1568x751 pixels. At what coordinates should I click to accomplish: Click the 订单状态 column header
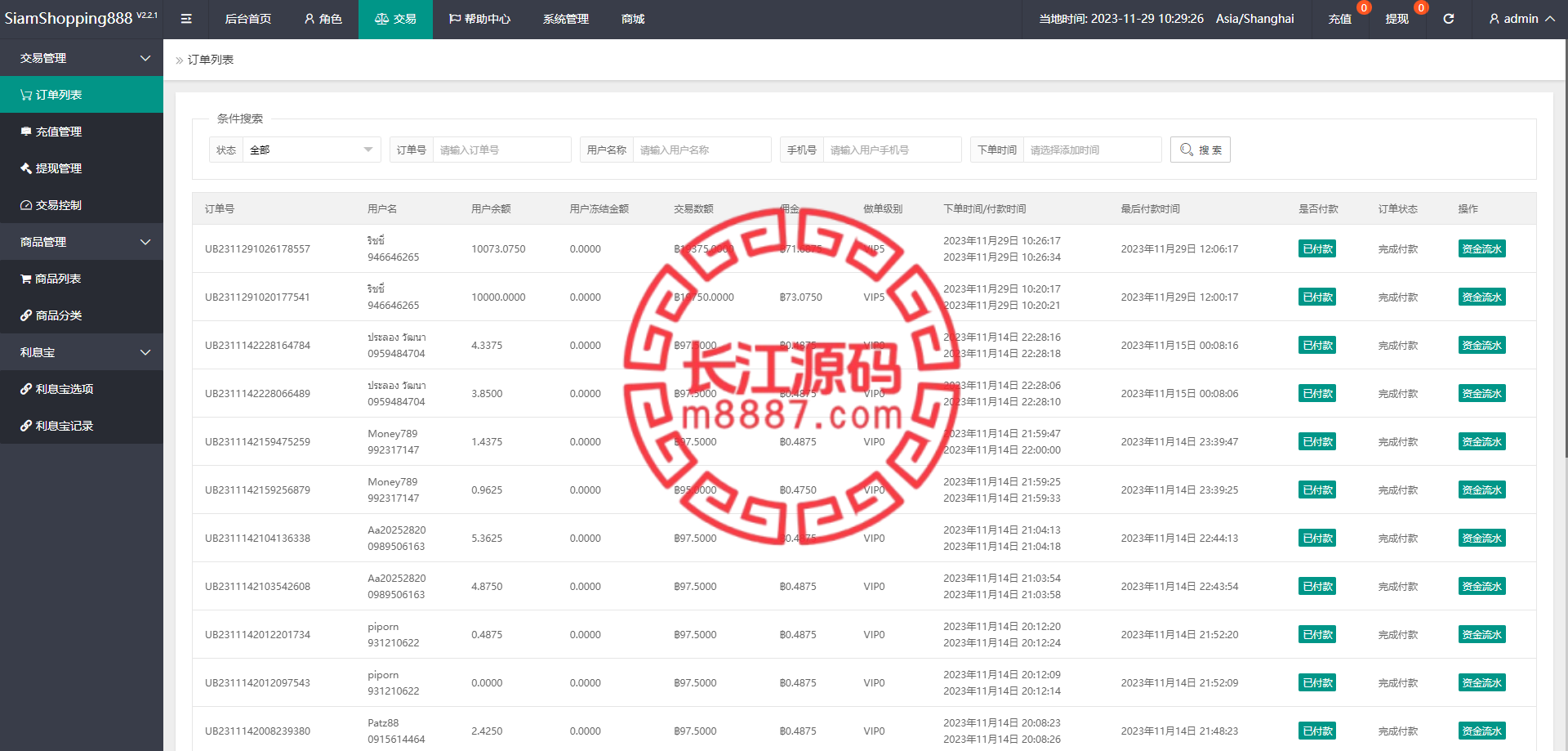(x=1398, y=209)
